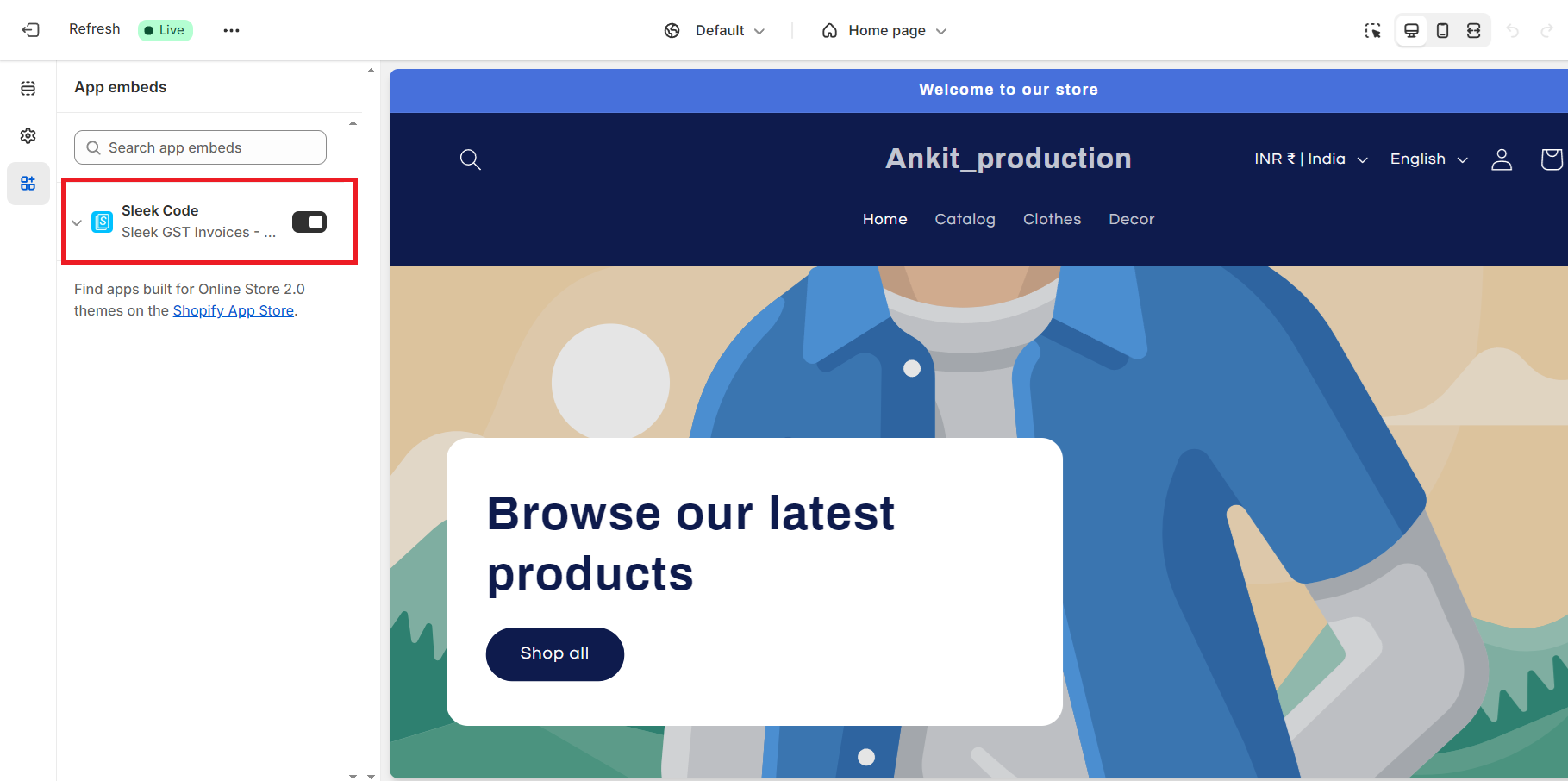
Task: Open the Default theme dropdown
Action: tap(715, 31)
